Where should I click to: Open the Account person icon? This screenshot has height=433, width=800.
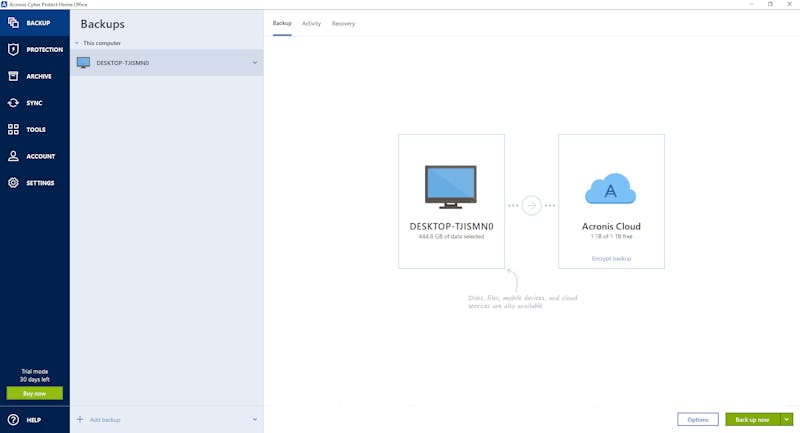click(x=13, y=156)
